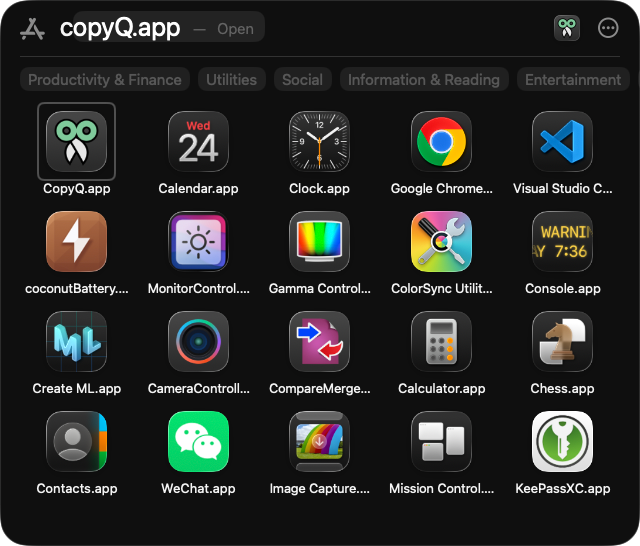The height and width of the screenshot is (546, 640).
Task: Launch ColorSync Utility
Action: tap(442, 242)
